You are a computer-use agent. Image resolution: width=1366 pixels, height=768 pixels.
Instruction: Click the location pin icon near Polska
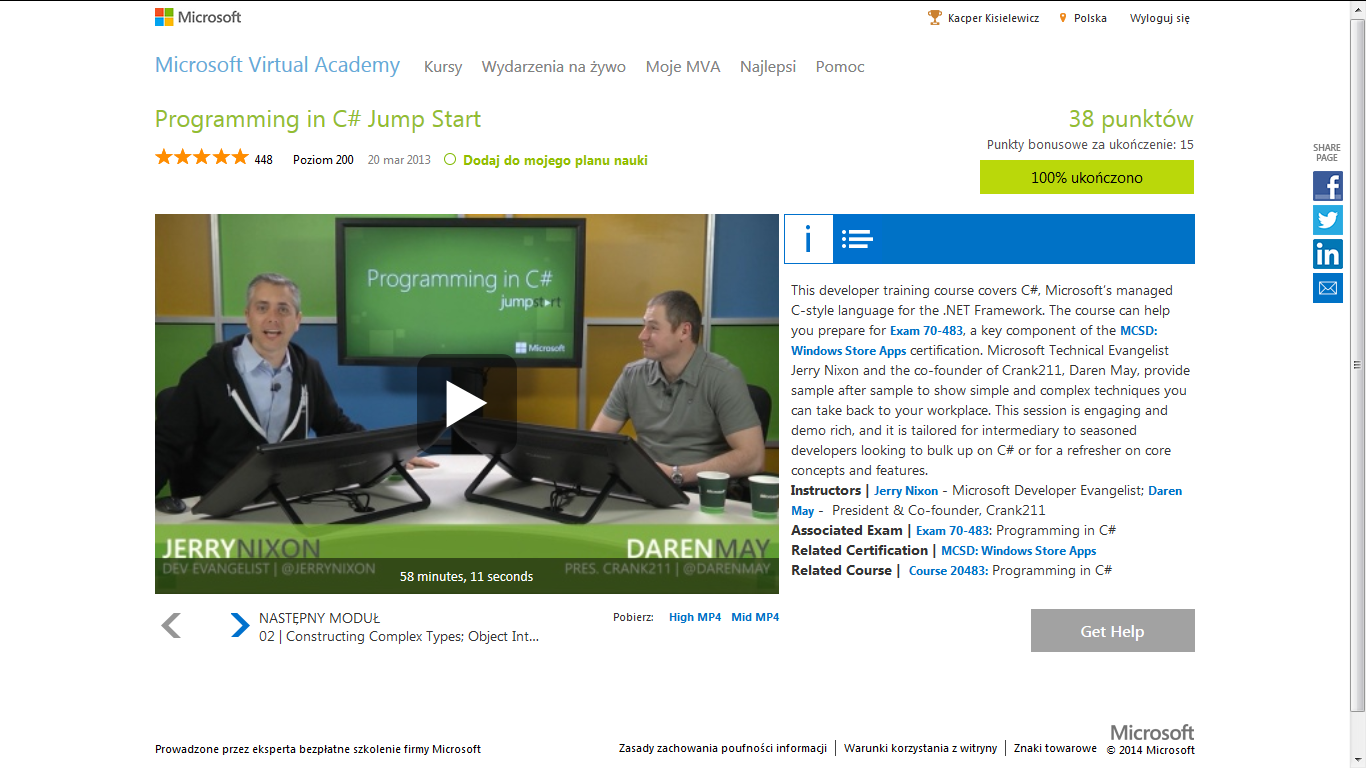pos(1063,18)
